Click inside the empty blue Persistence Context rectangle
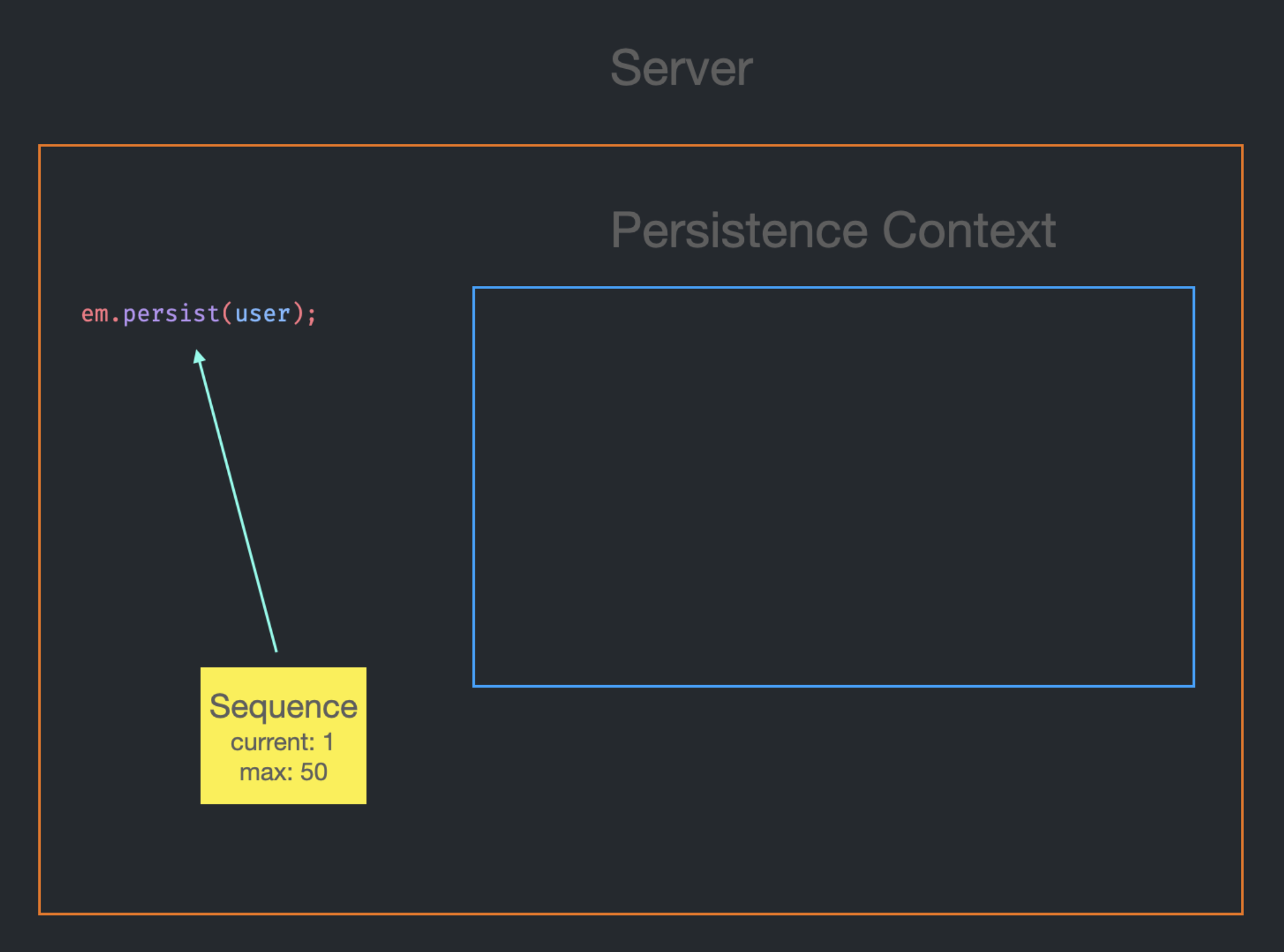This screenshot has width=1284, height=952. pyautogui.click(x=833, y=486)
